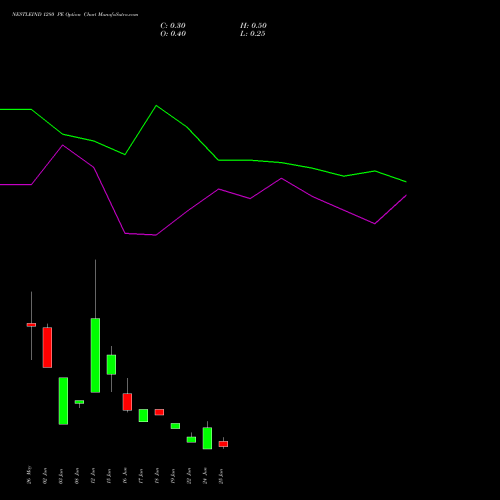The height and width of the screenshot is (500, 500).
Task: Select the close value "C: 0.30"
Action: 173,26
